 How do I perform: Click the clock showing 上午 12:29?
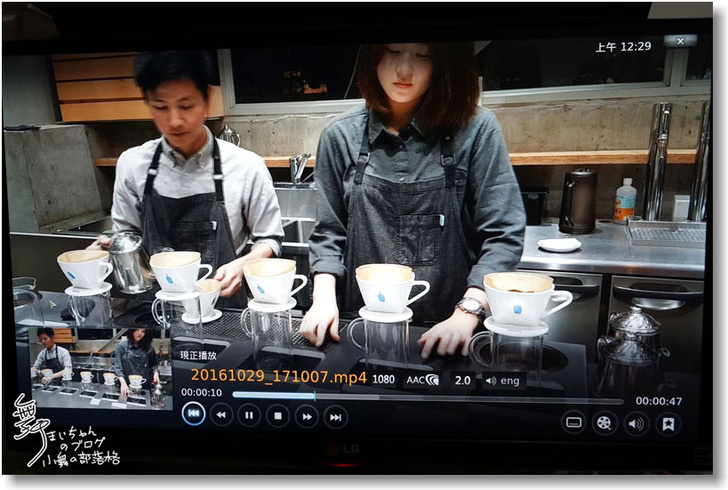pos(623,46)
